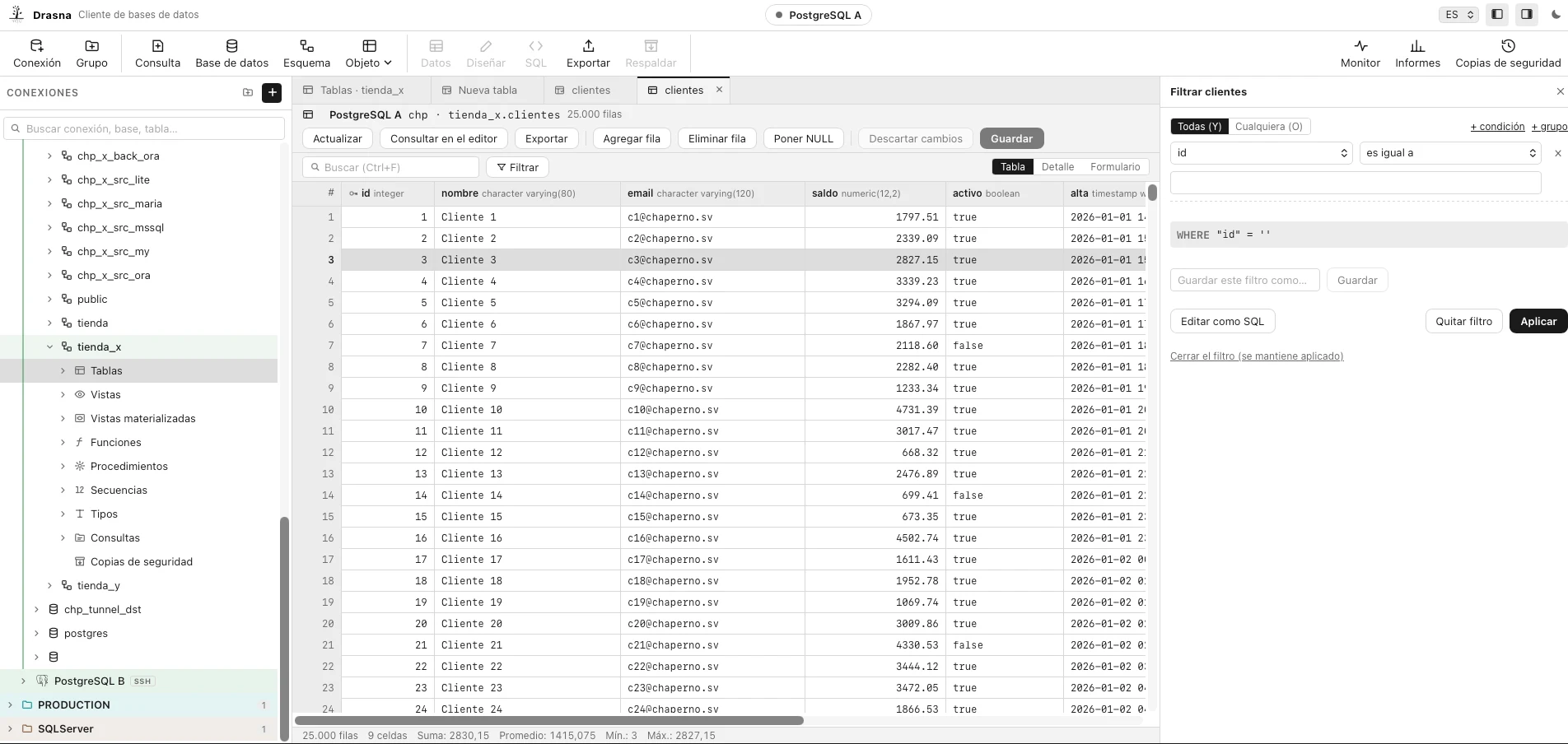Open the ES language selector
This screenshot has height=744, width=1568.
coord(1458,15)
